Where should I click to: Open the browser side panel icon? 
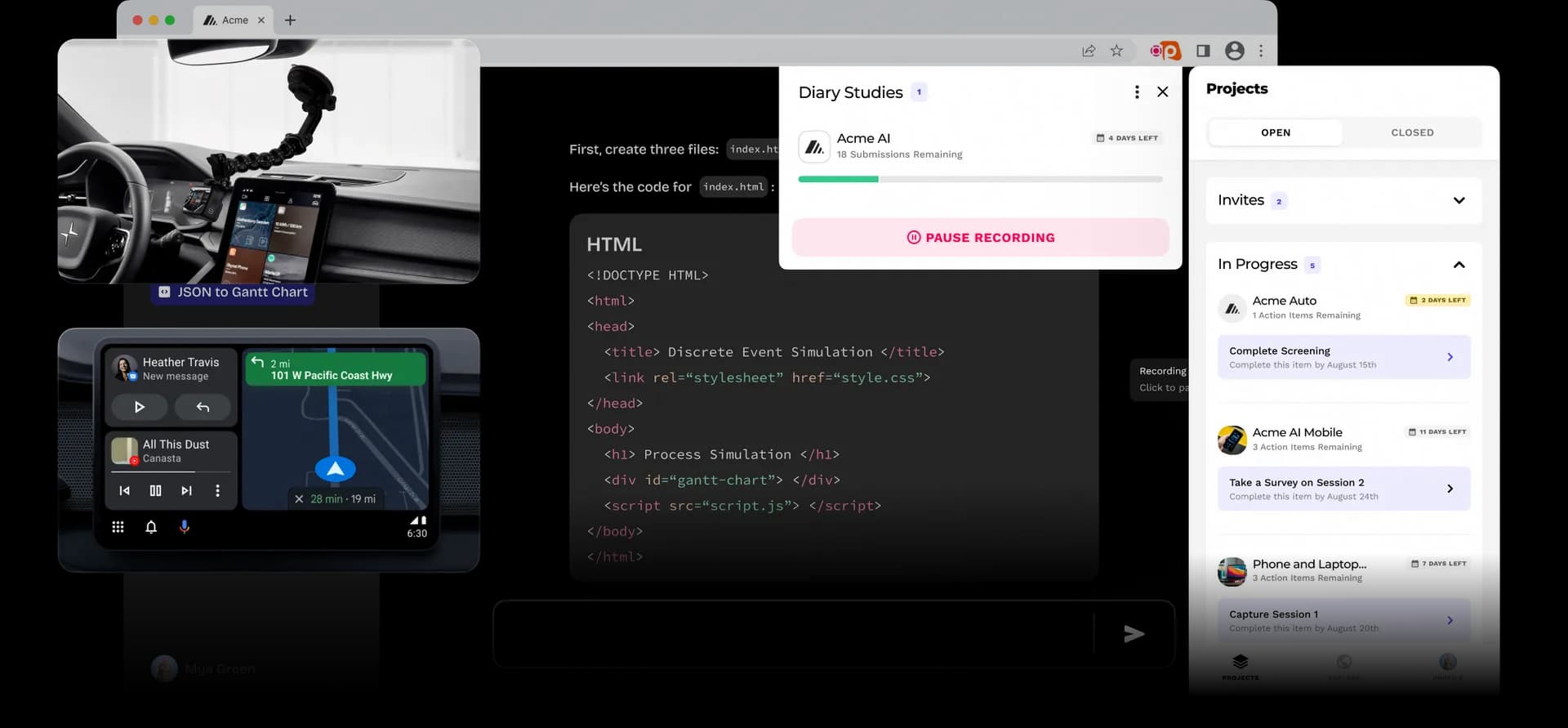pyautogui.click(x=1203, y=51)
